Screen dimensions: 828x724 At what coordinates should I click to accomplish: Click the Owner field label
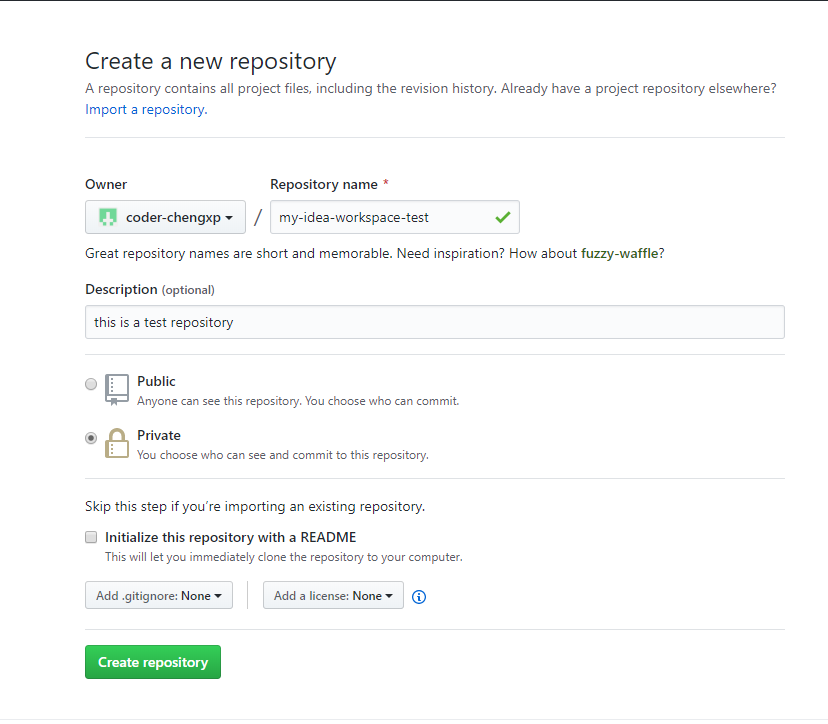click(x=106, y=184)
